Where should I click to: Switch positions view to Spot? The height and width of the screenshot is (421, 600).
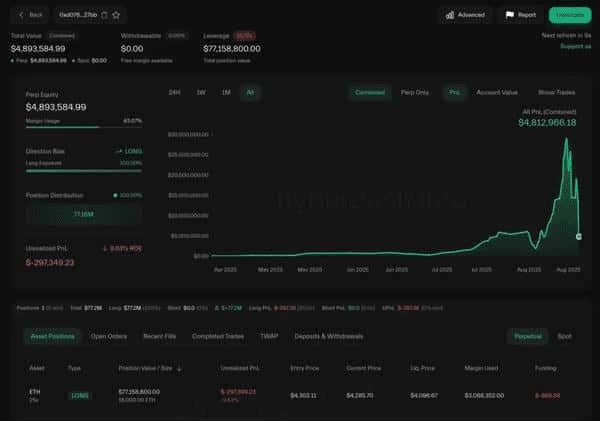tap(564, 336)
